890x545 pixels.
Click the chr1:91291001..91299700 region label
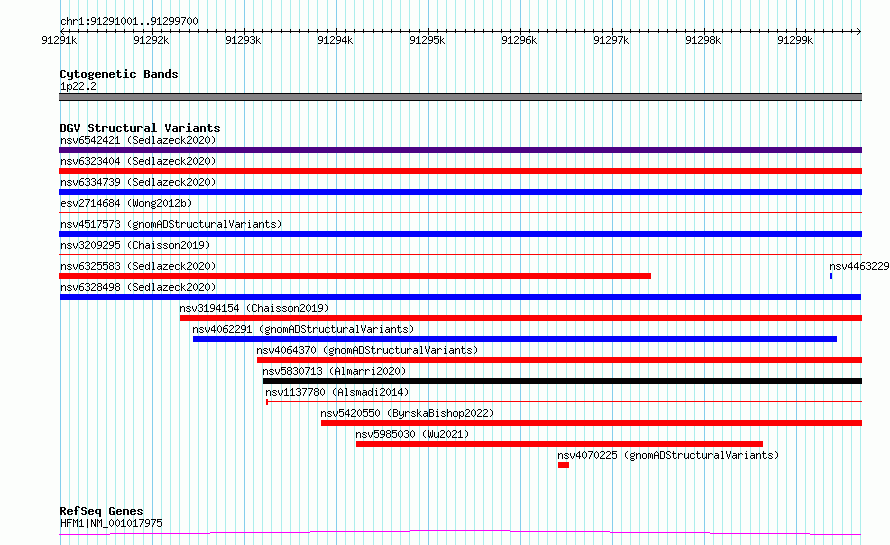(x=129, y=22)
